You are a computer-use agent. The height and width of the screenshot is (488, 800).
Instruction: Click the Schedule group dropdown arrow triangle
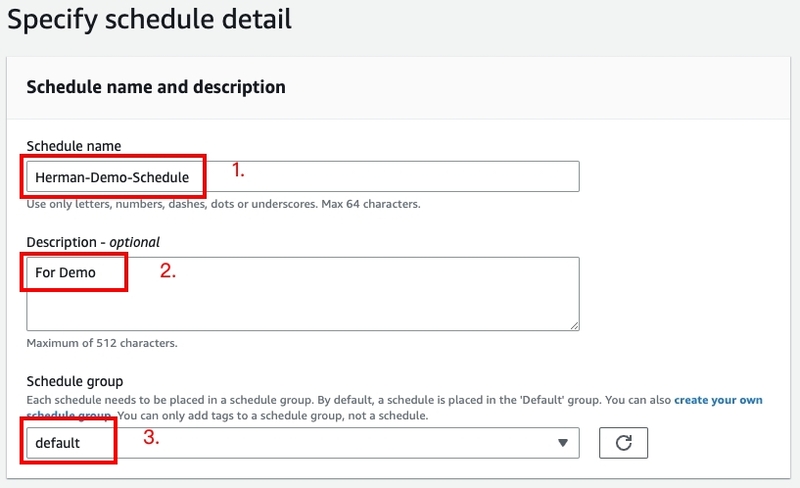(563, 443)
